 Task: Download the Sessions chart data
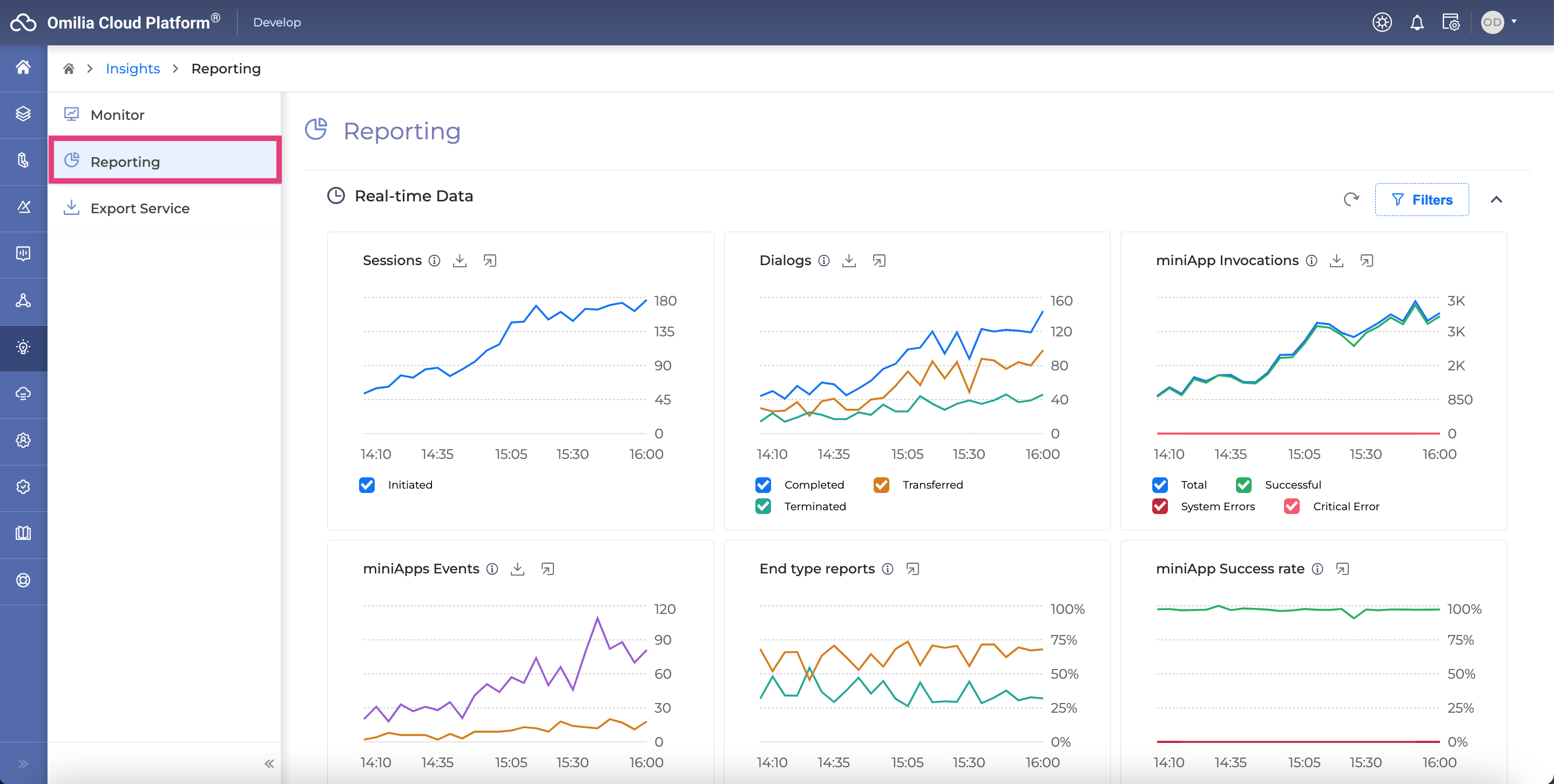tap(460, 261)
